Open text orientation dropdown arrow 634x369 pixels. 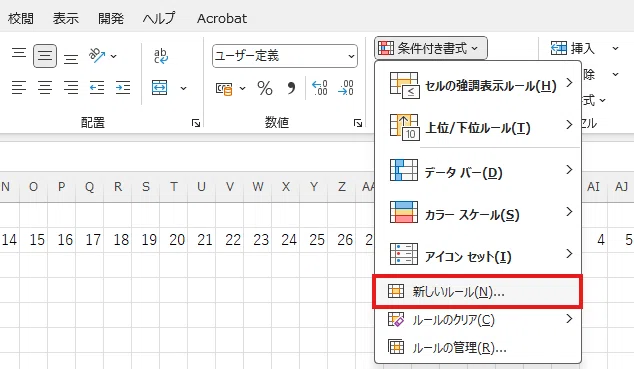point(114,56)
